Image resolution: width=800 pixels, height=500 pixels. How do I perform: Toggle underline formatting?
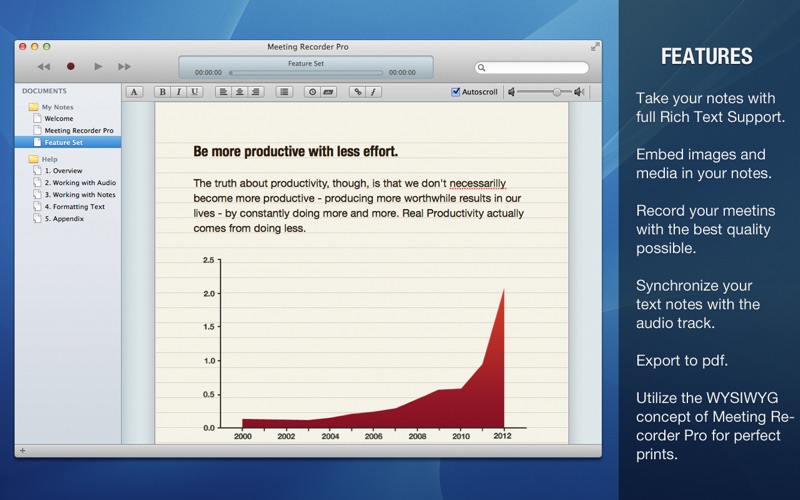pyautogui.click(x=194, y=92)
